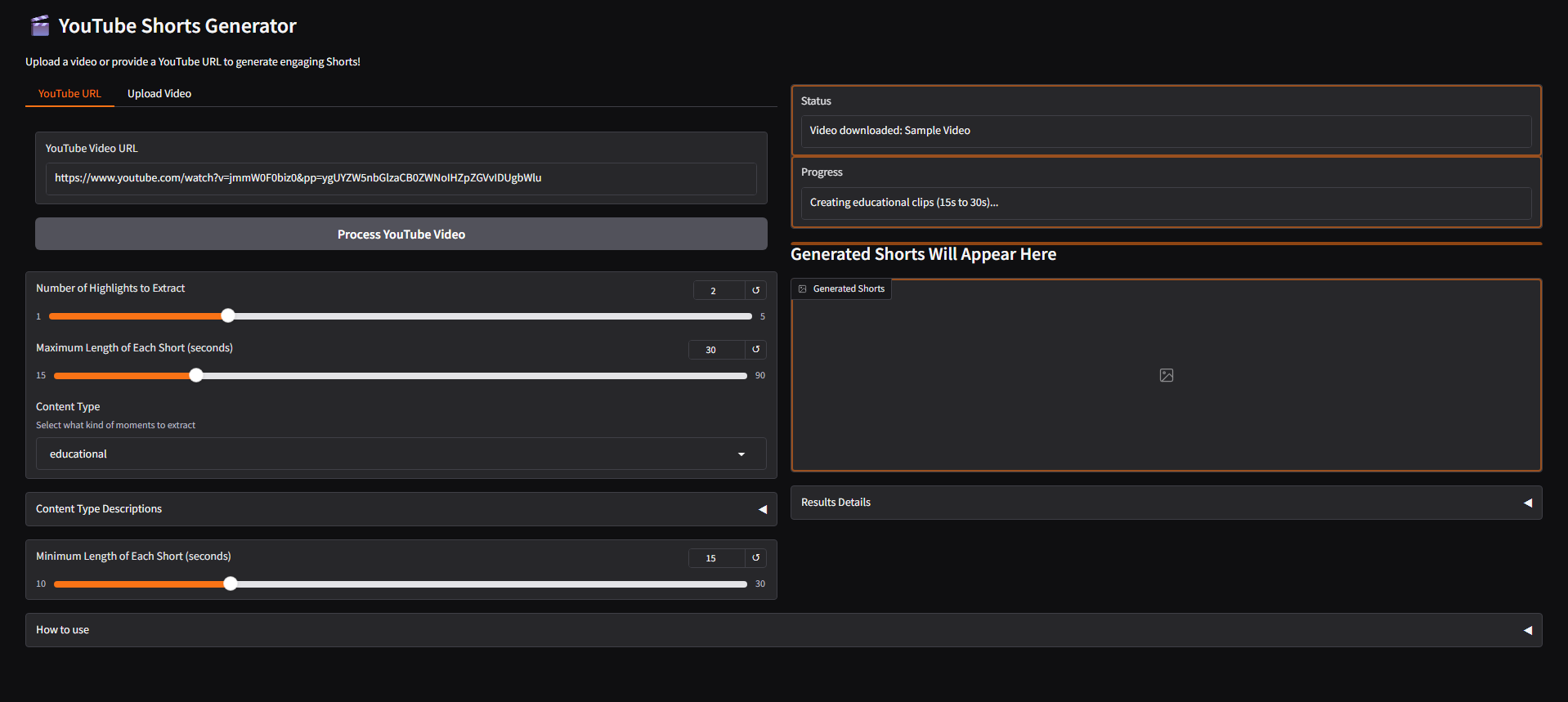Click the Minimum Length slider handle
1568x702 pixels.
[231, 584]
